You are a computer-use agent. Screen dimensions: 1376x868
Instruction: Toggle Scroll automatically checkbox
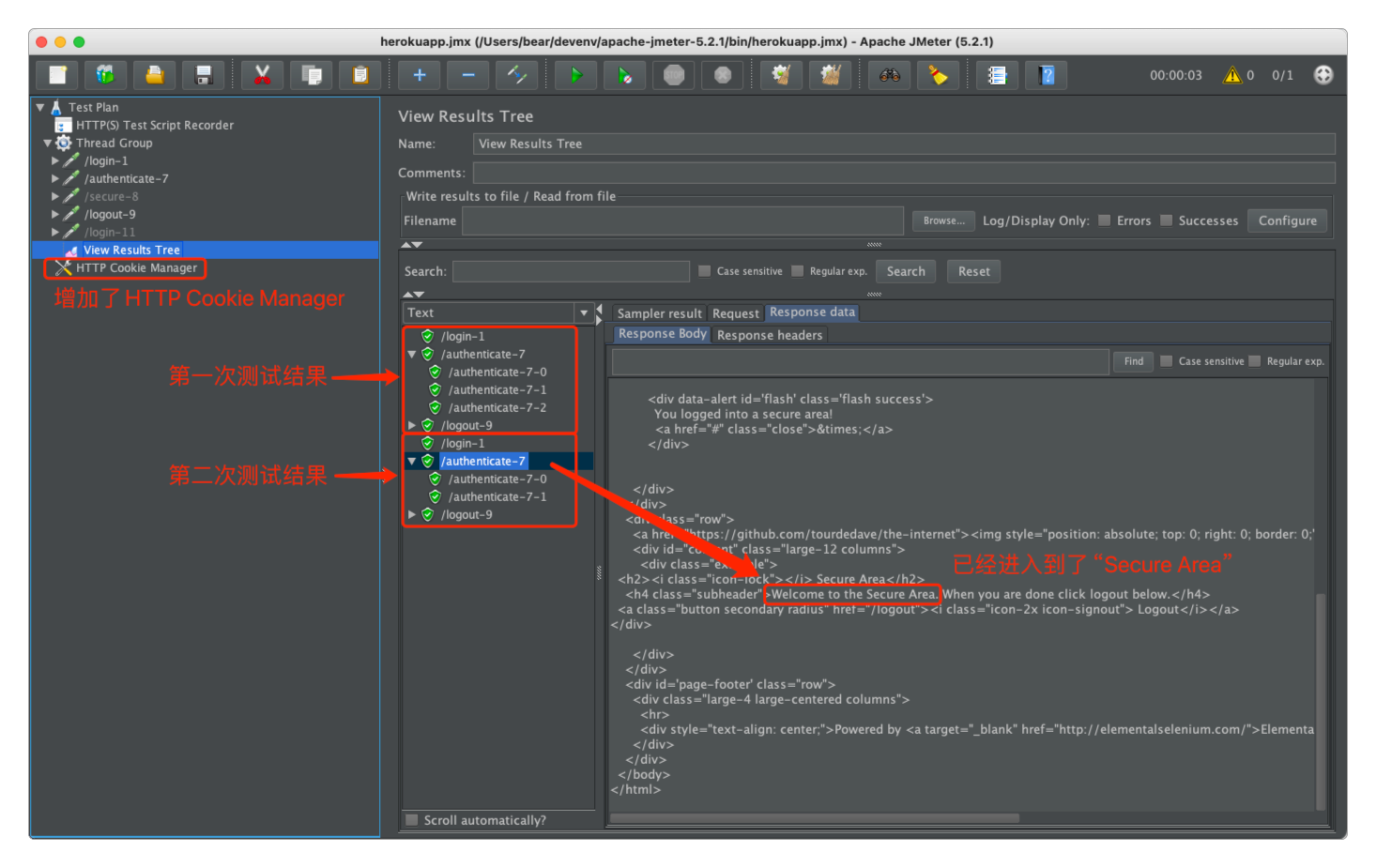pos(412,820)
